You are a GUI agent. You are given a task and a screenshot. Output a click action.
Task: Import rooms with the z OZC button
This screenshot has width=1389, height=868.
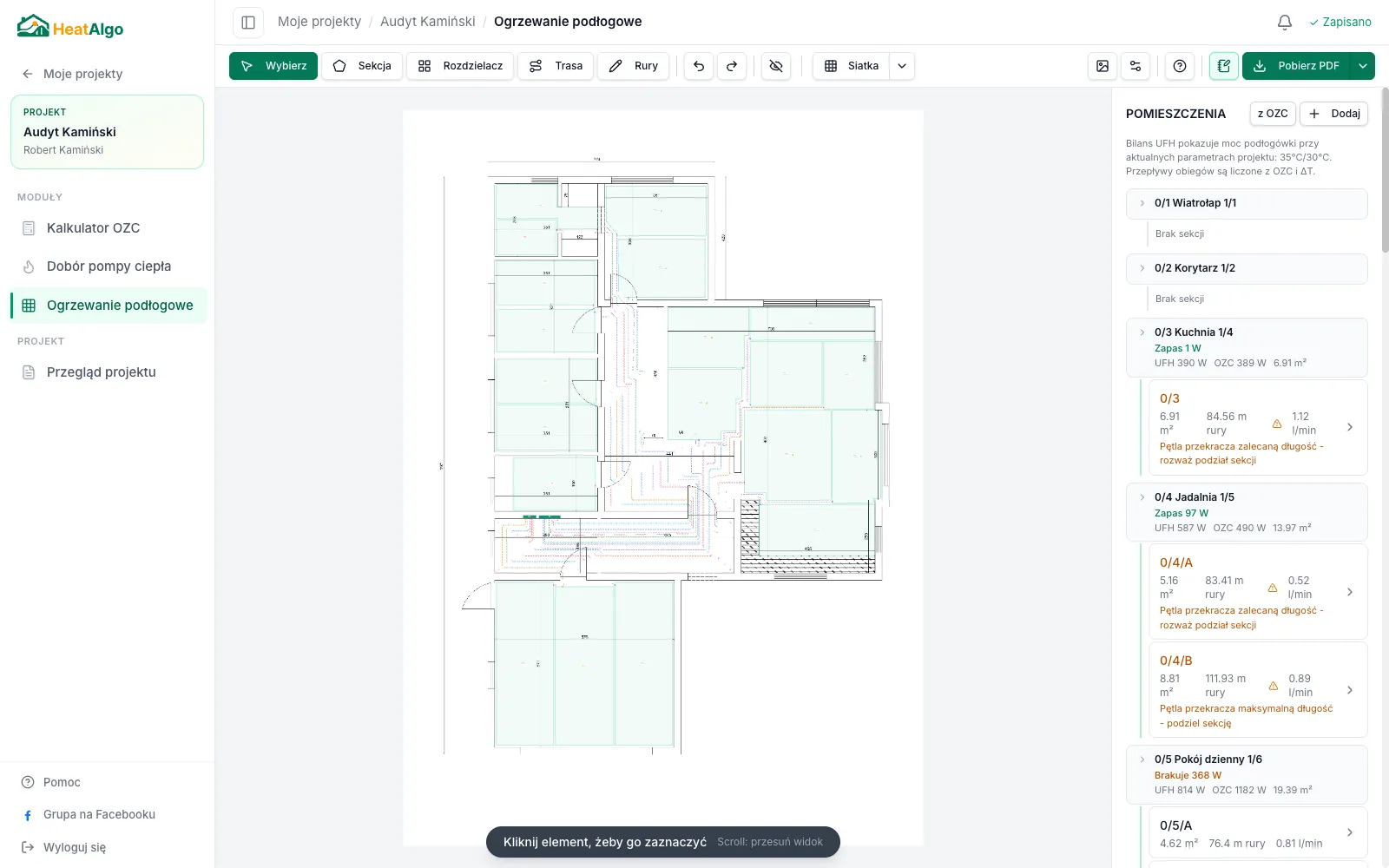point(1273,114)
